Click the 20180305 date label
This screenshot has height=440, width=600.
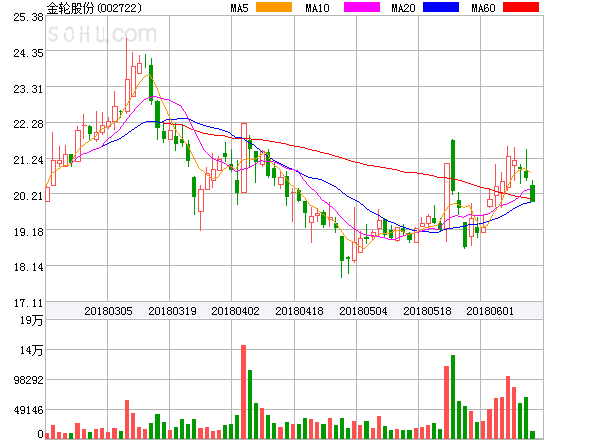click(108, 311)
